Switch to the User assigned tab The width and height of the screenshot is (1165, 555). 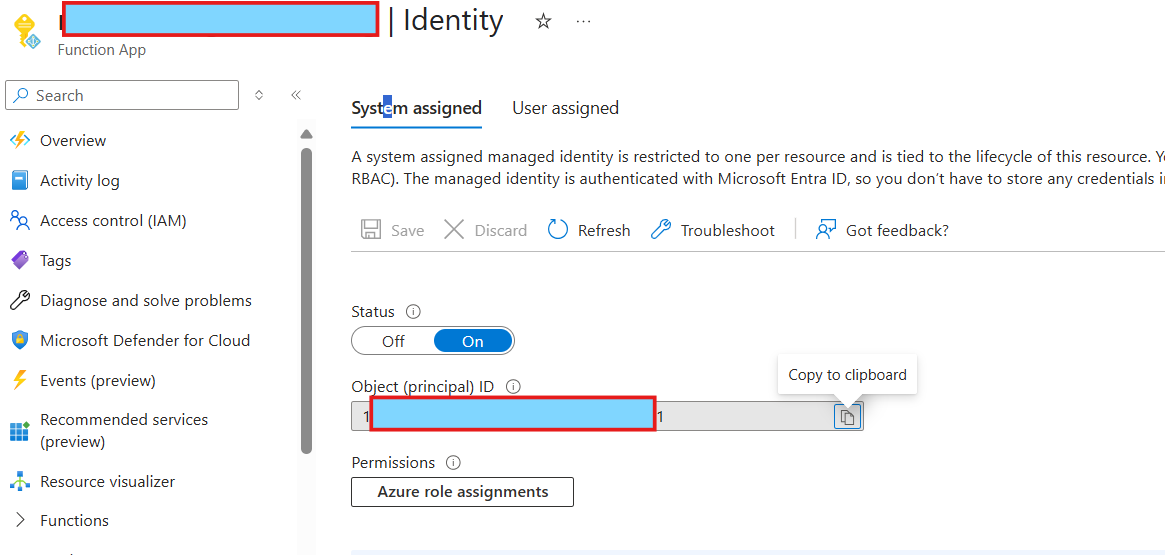pos(565,108)
